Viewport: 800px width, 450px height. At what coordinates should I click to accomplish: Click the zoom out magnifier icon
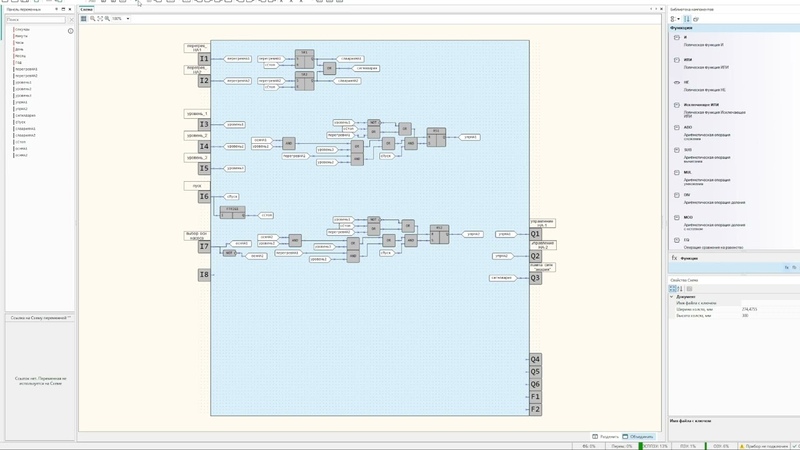pos(107,19)
